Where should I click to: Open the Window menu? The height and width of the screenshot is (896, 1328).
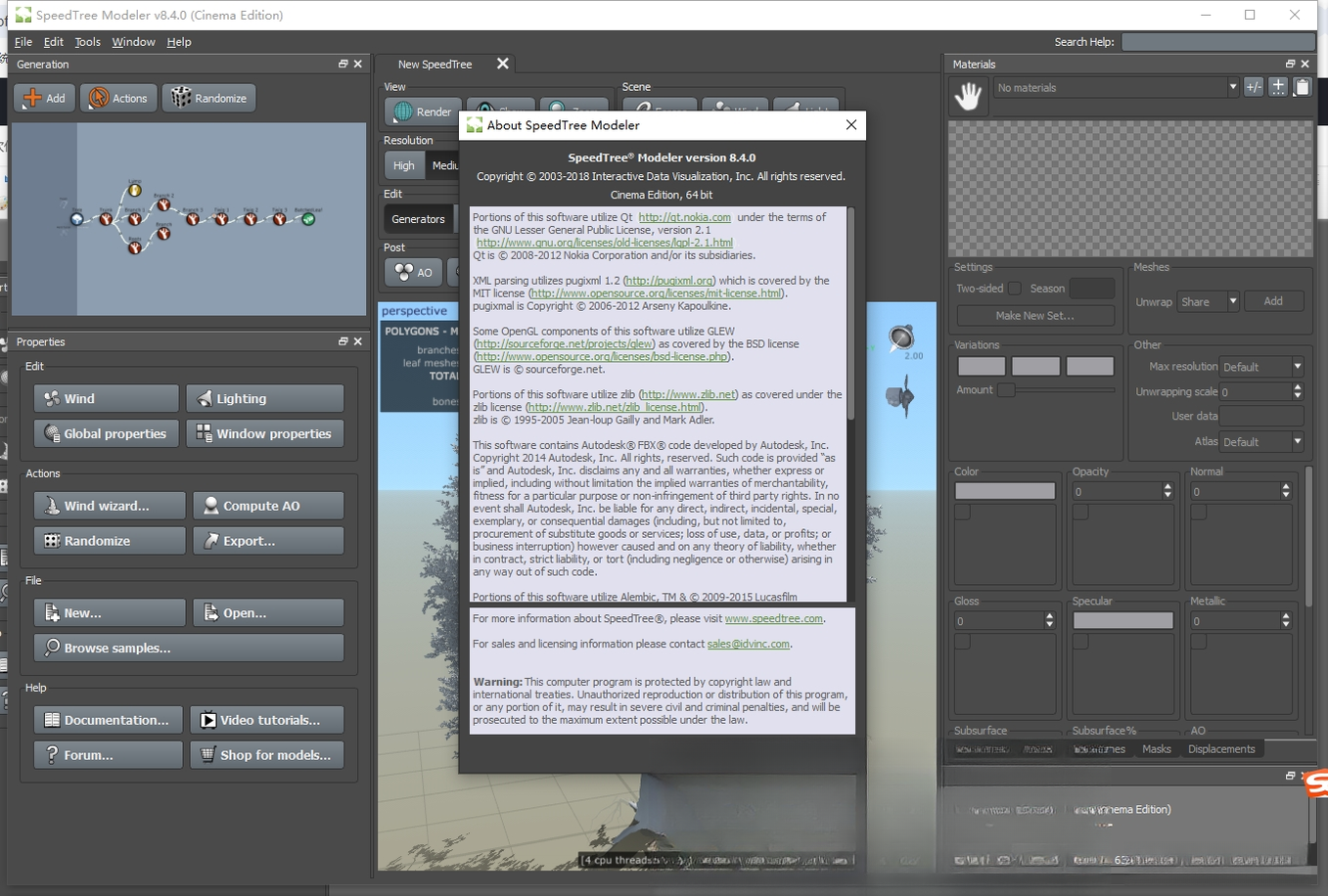(133, 42)
